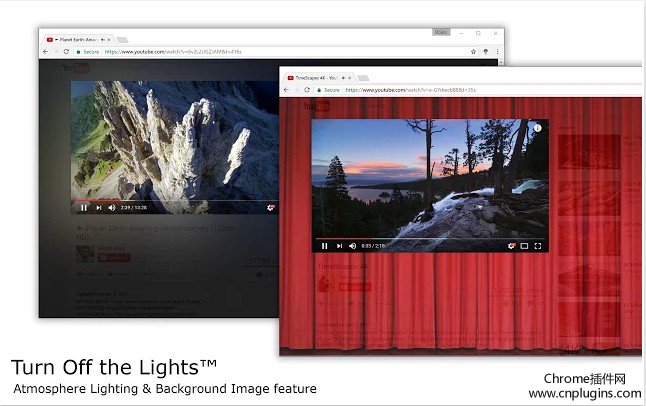Screen dimensions: 646x406
Task: Open settings gear in TimeScapes player
Action: tap(511, 246)
